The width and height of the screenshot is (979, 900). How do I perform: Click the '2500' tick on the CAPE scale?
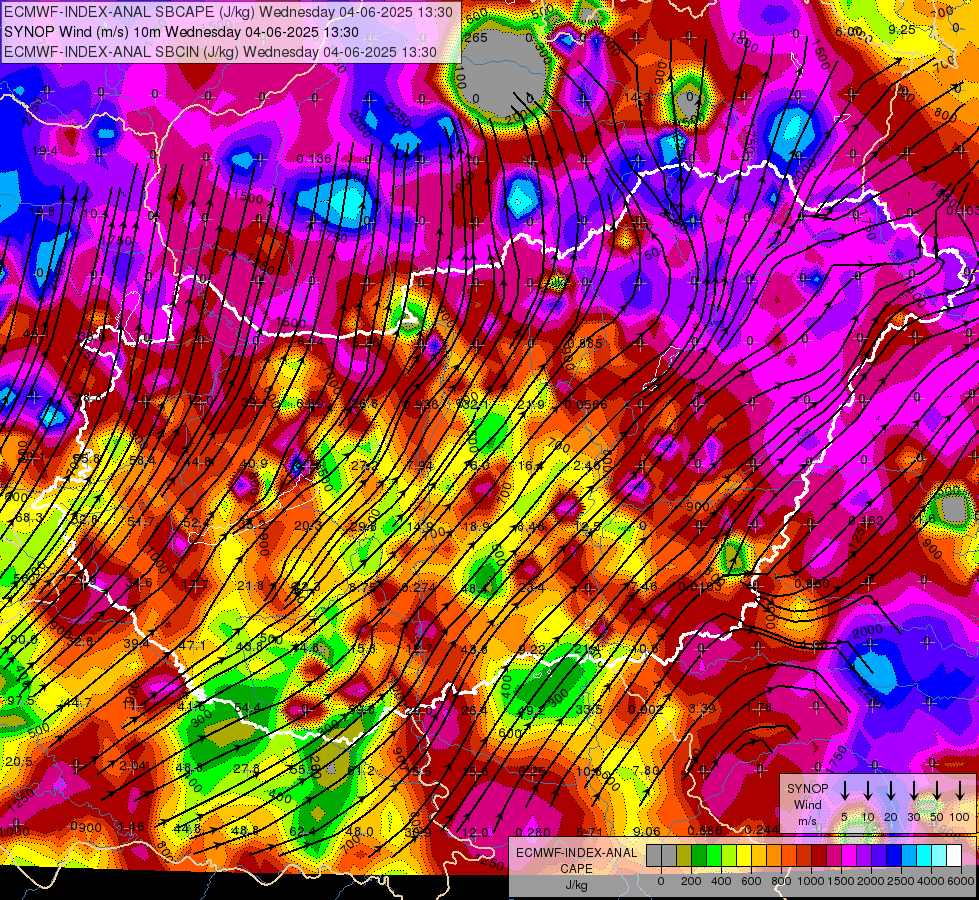tap(902, 881)
